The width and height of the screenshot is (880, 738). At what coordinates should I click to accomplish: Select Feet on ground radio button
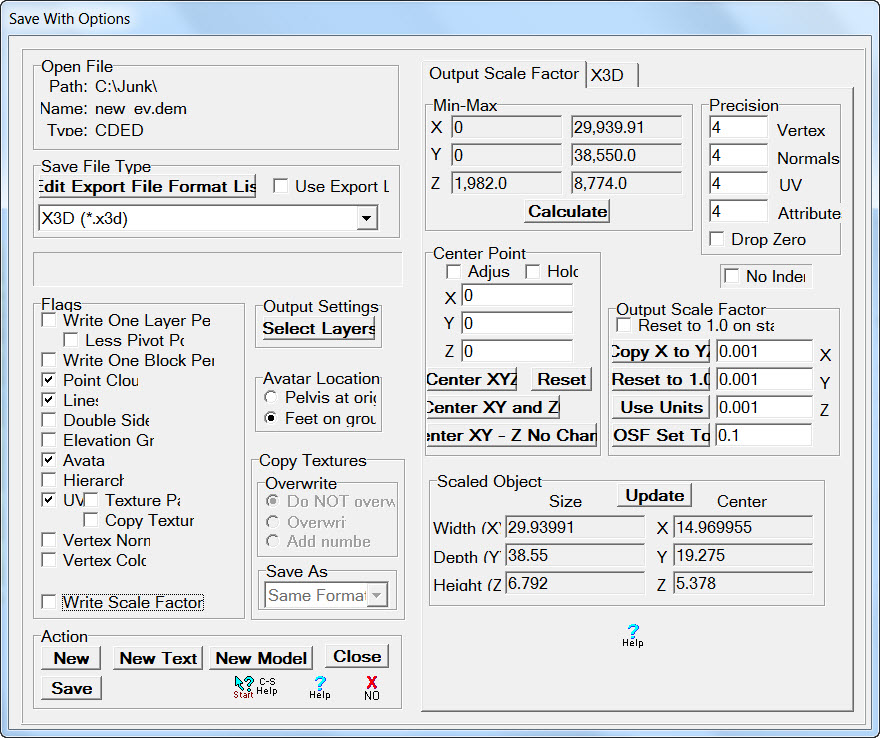tap(271, 418)
